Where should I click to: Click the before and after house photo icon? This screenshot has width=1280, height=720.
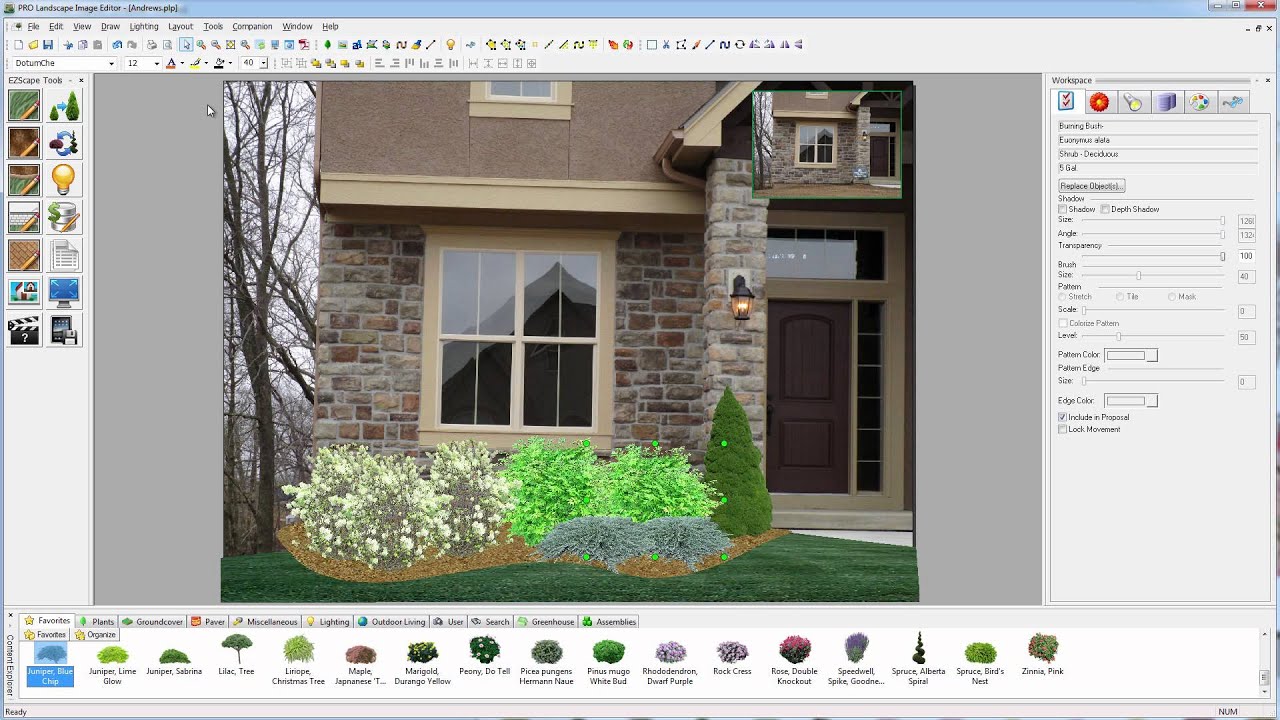coord(24,291)
